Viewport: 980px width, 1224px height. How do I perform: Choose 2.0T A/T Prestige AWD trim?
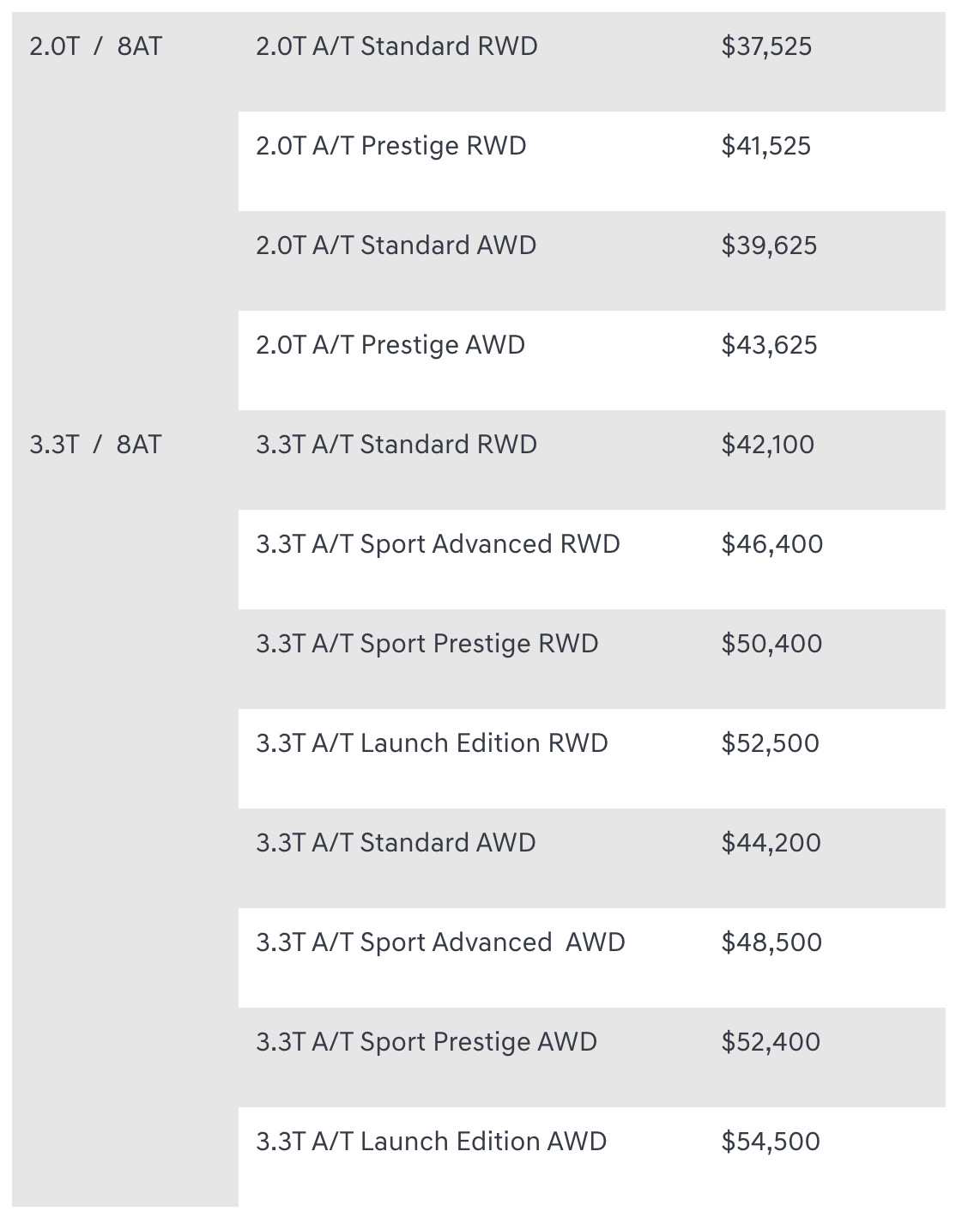click(390, 345)
